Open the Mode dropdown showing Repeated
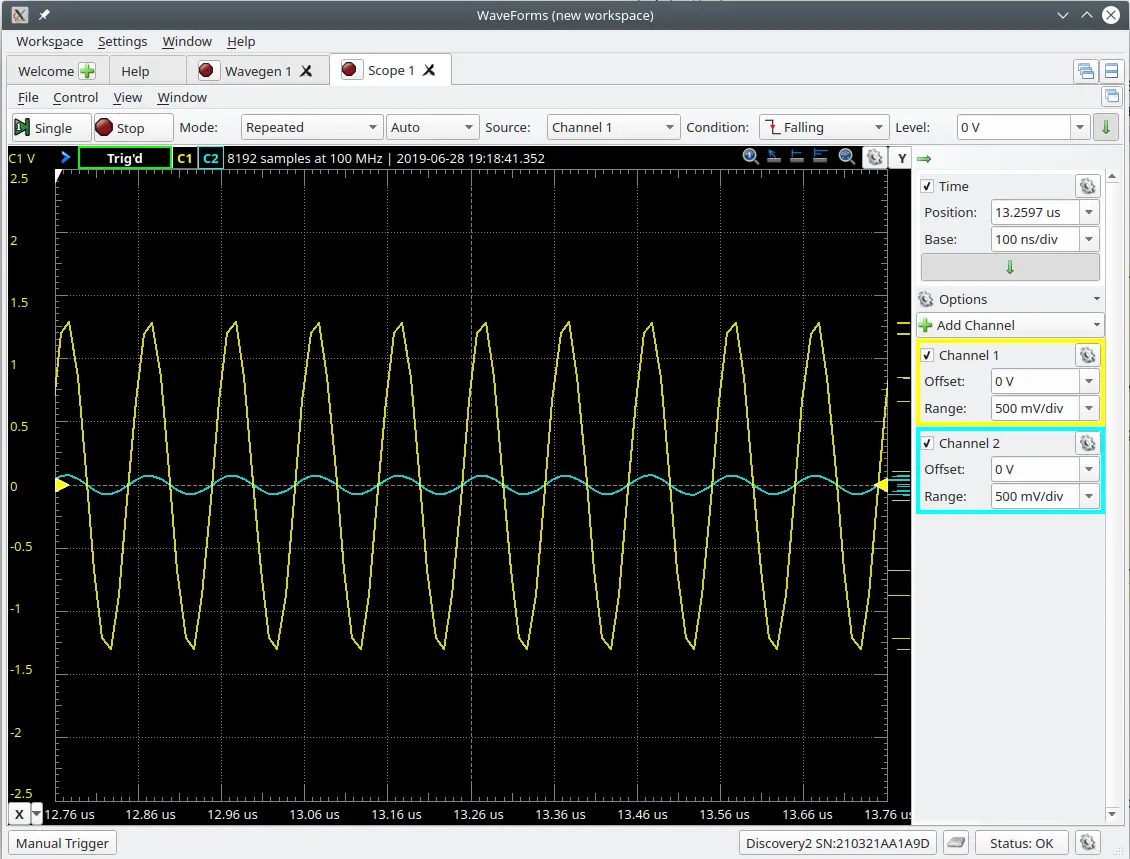The image size is (1130, 859). click(311, 126)
